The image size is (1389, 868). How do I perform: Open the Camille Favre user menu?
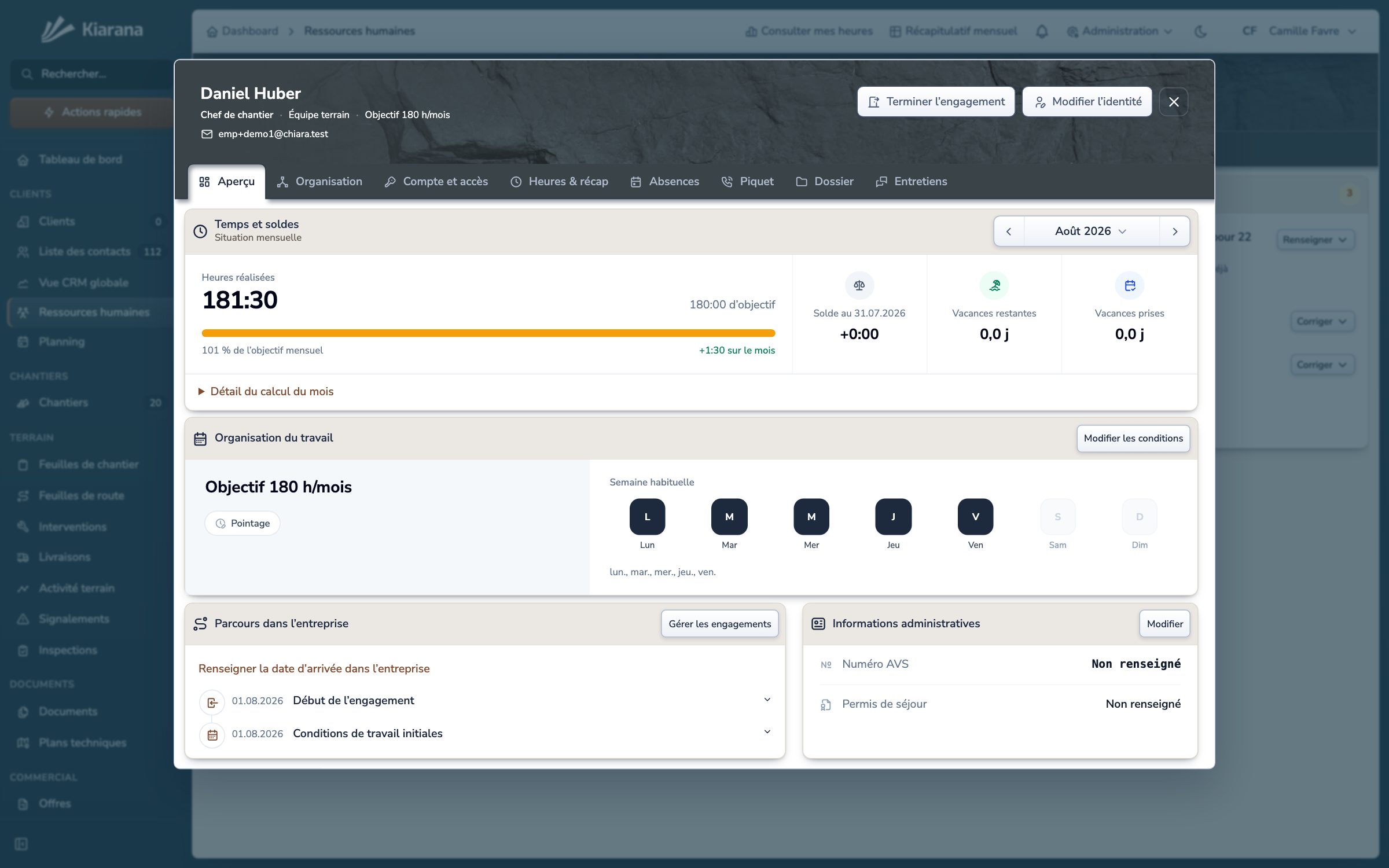point(1299,31)
